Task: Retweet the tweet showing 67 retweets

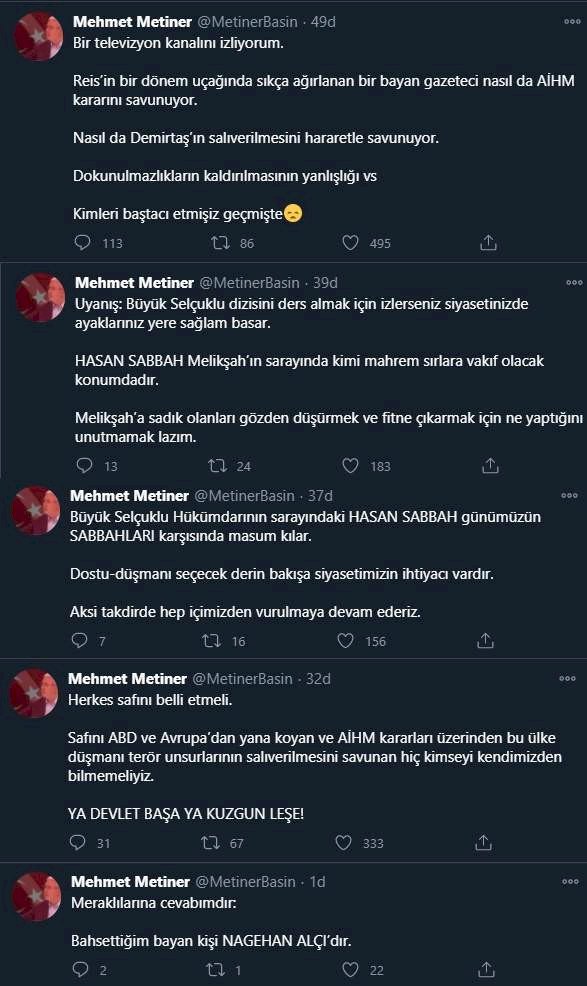Action: tap(210, 843)
